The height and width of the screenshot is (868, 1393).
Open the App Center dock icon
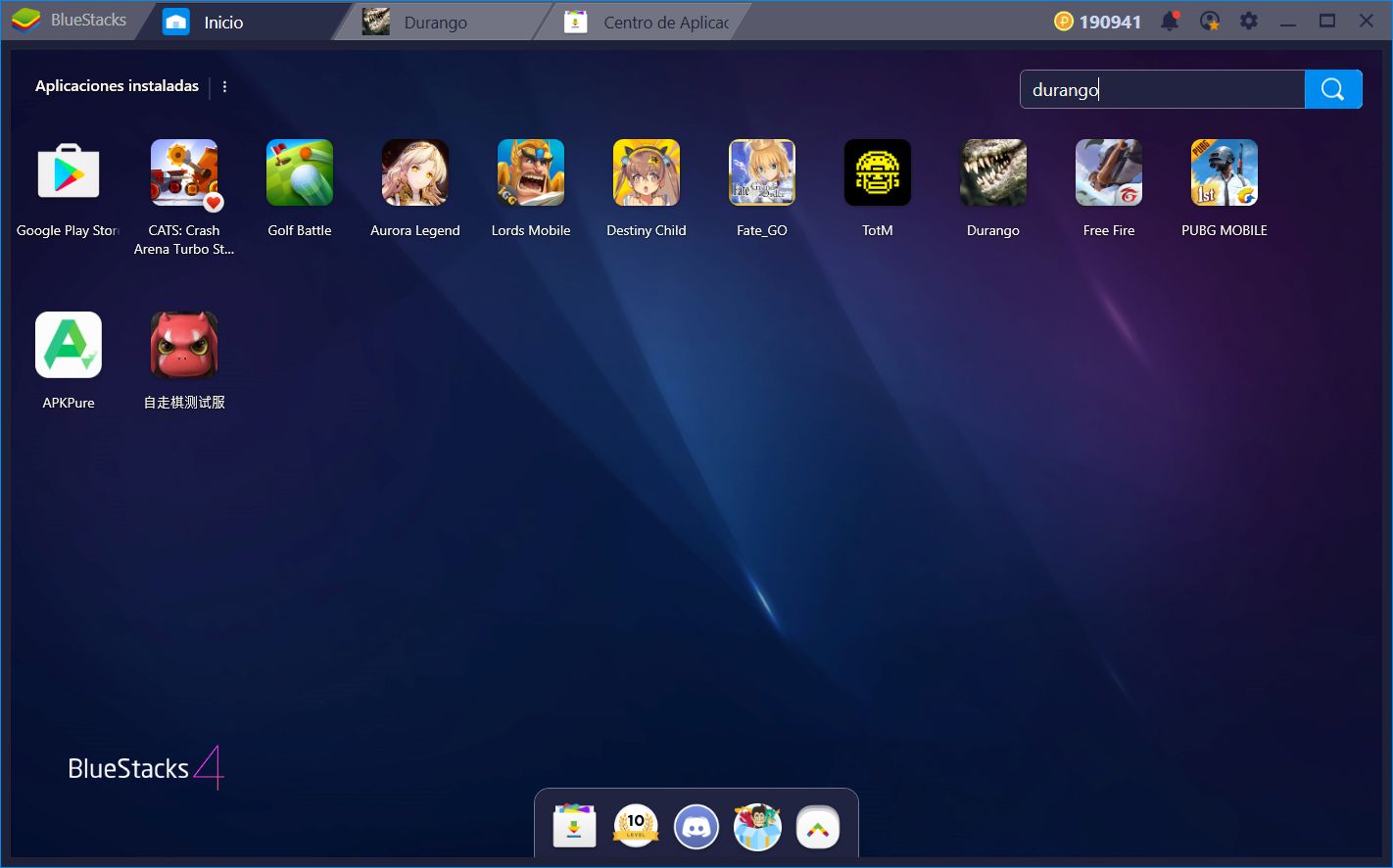click(x=575, y=827)
